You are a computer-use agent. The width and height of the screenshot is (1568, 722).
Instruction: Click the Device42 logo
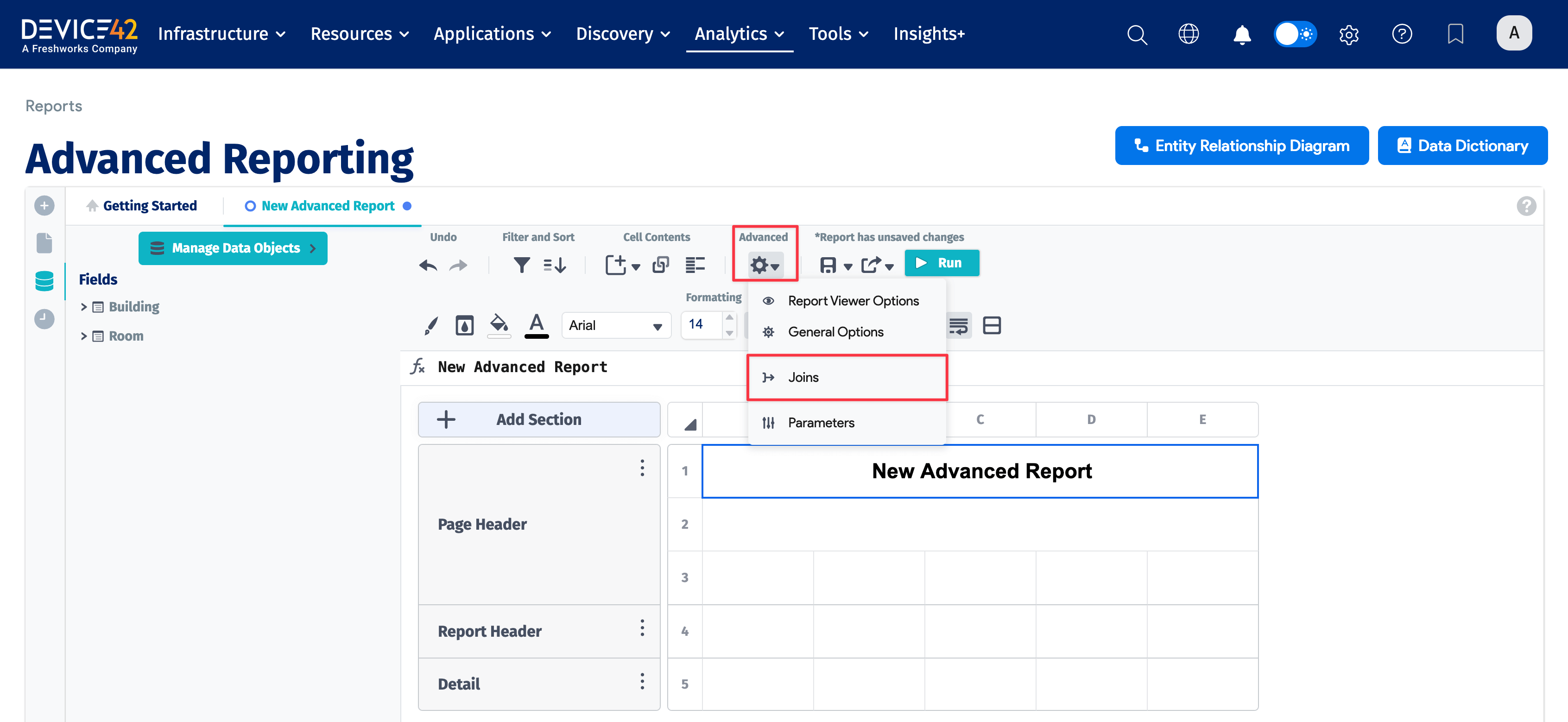tap(80, 35)
